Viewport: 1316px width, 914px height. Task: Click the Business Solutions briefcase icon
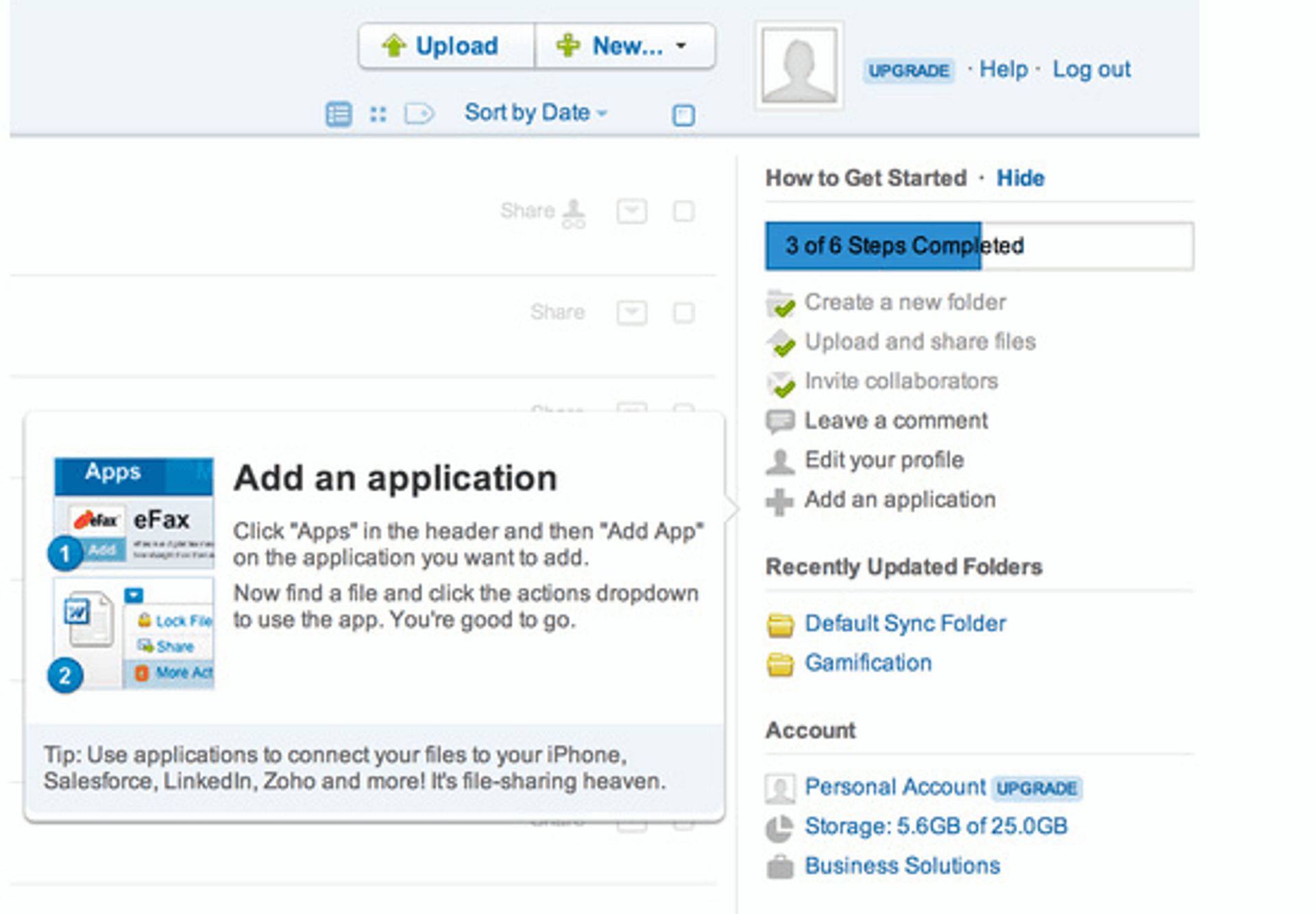779,867
